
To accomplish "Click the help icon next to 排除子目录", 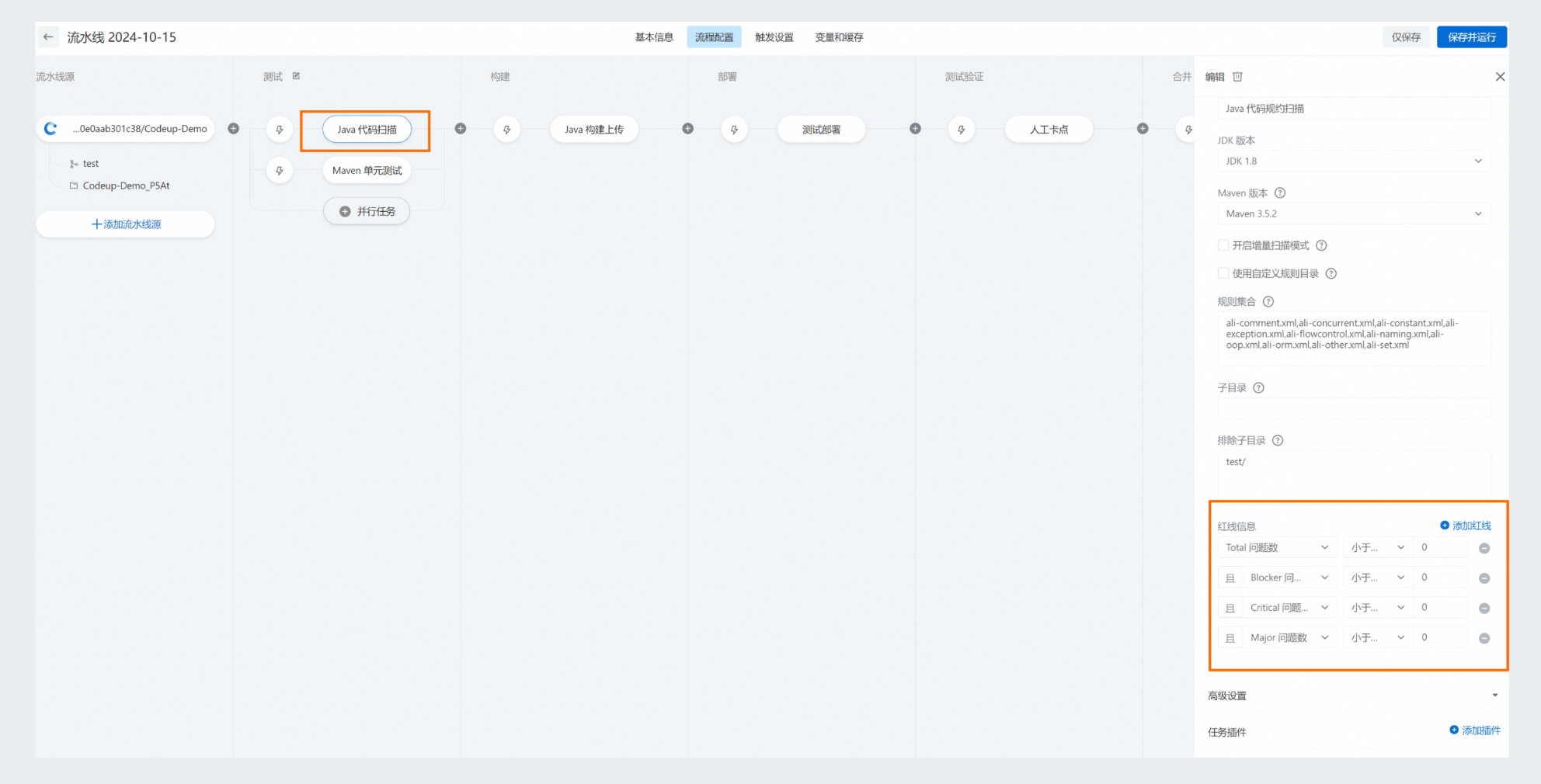I will (x=1278, y=440).
